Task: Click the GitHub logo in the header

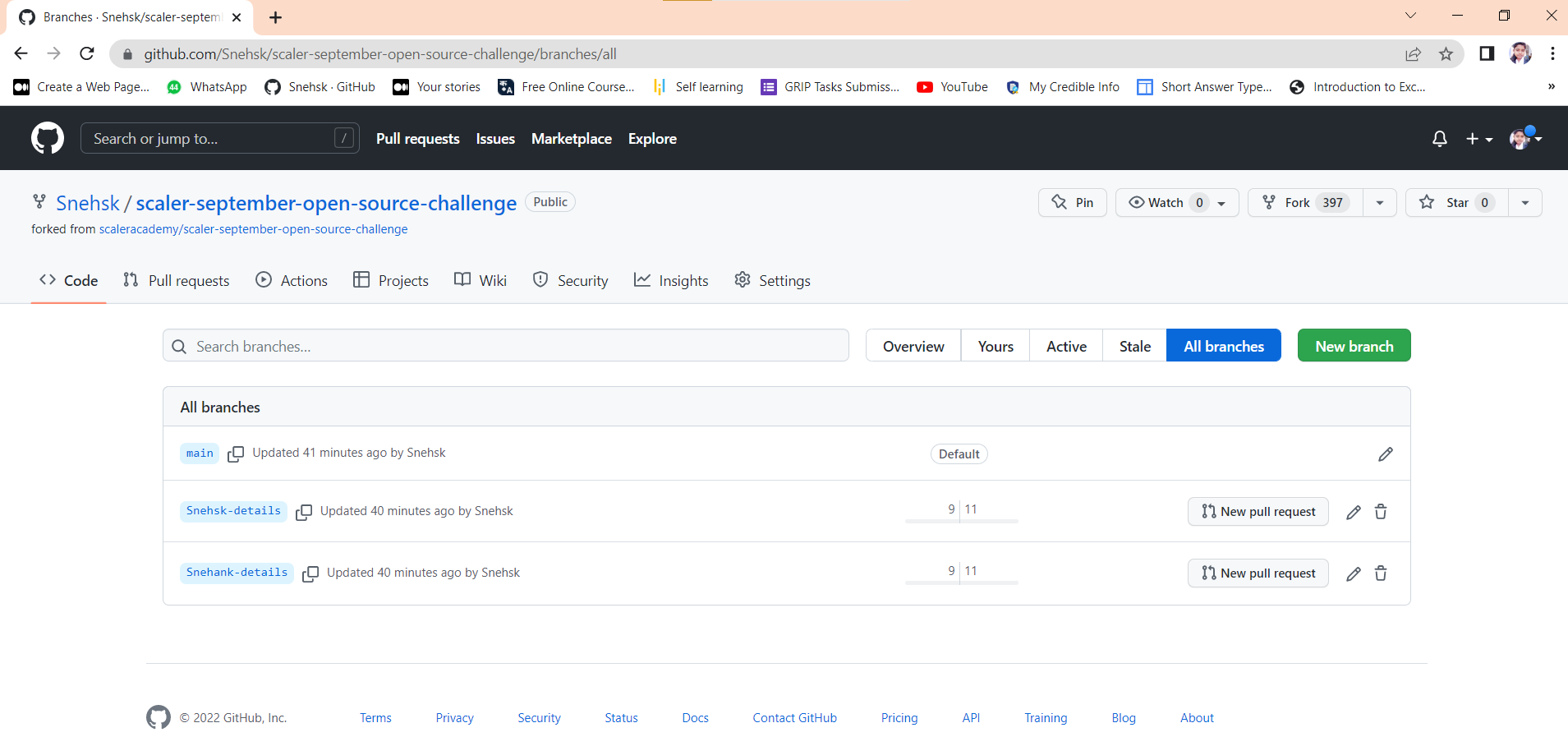Action: (47, 138)
